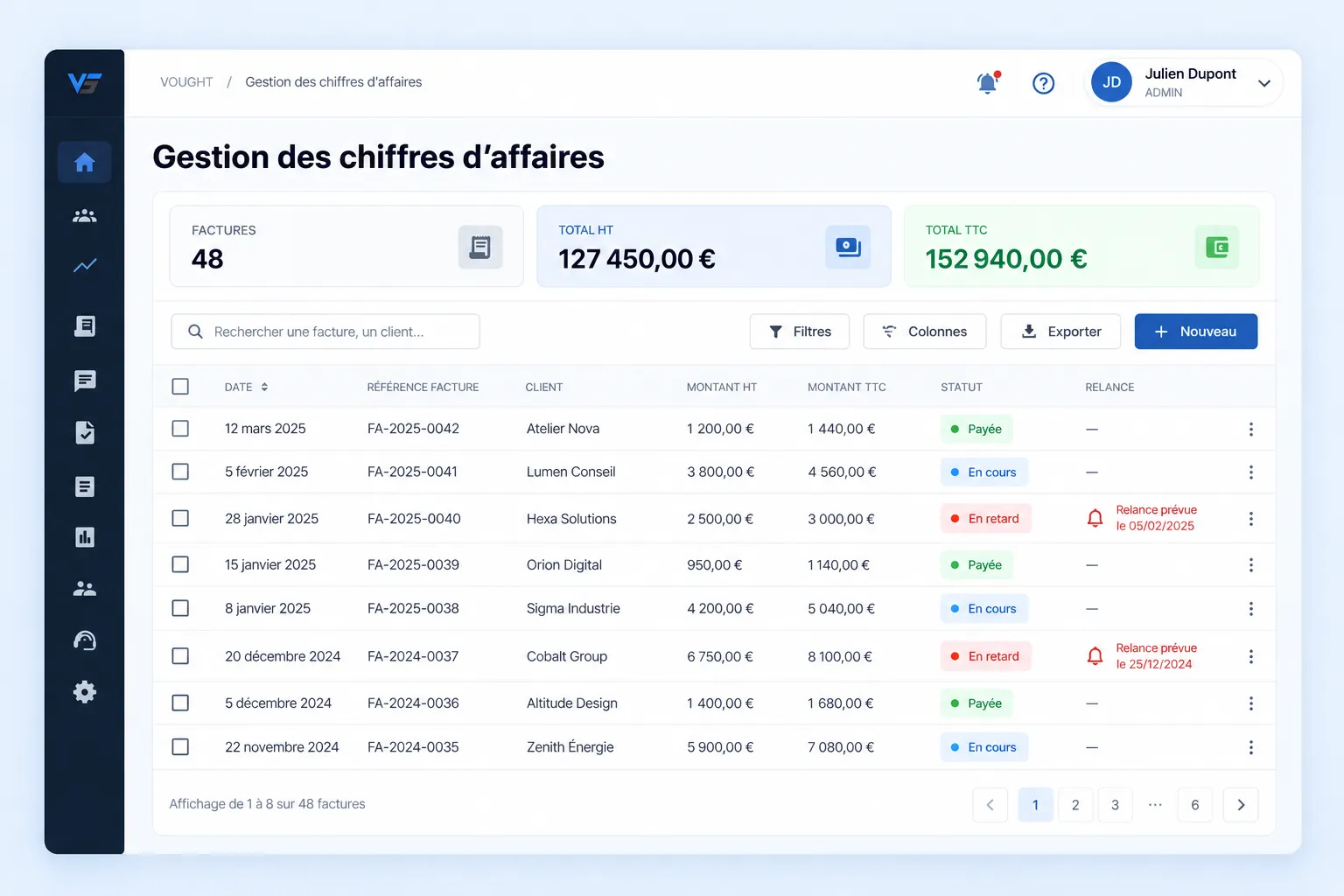Screen dimensions: 1344x896
Task: Select the Altitude Design row checkbox
Action: (x=180, y=703)
